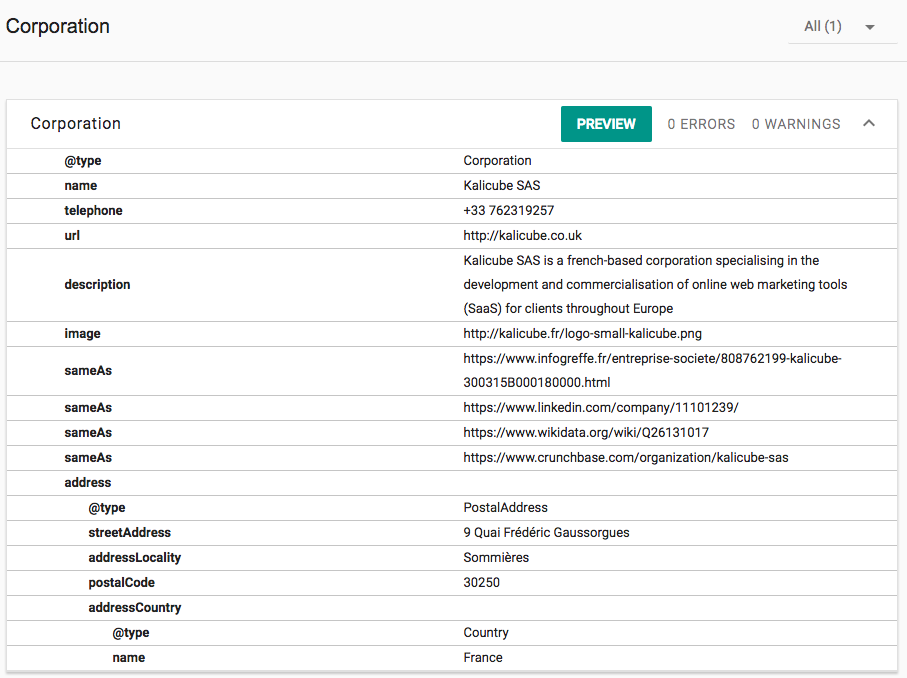Viewport: 907px width, 678px height.
Task: Click the streetAddress property label
Action: [x=130, y=532]
